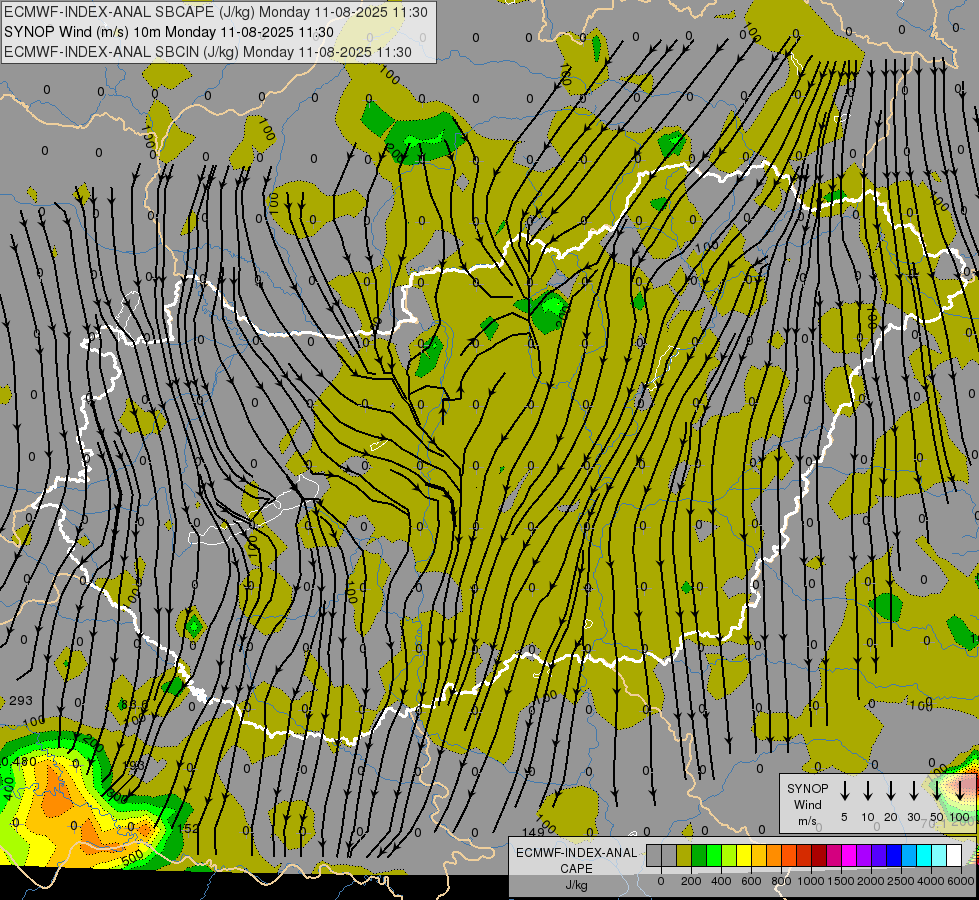Screen dimensions: 979x900
Task: Pick the bright green CAPE legend swatch
Action: click(714, 855)
